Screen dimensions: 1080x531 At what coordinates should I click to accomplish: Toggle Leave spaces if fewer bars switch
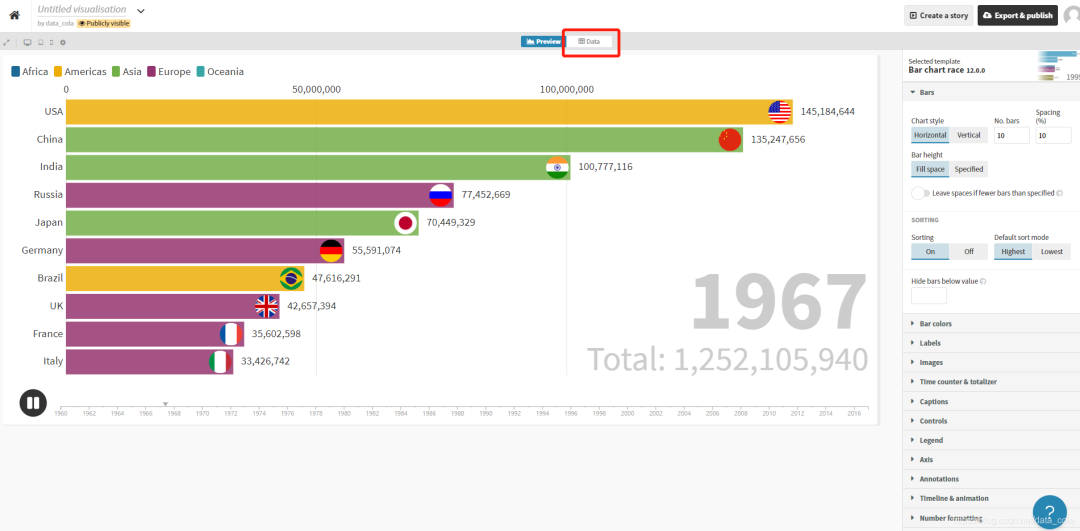coord(920,193)
